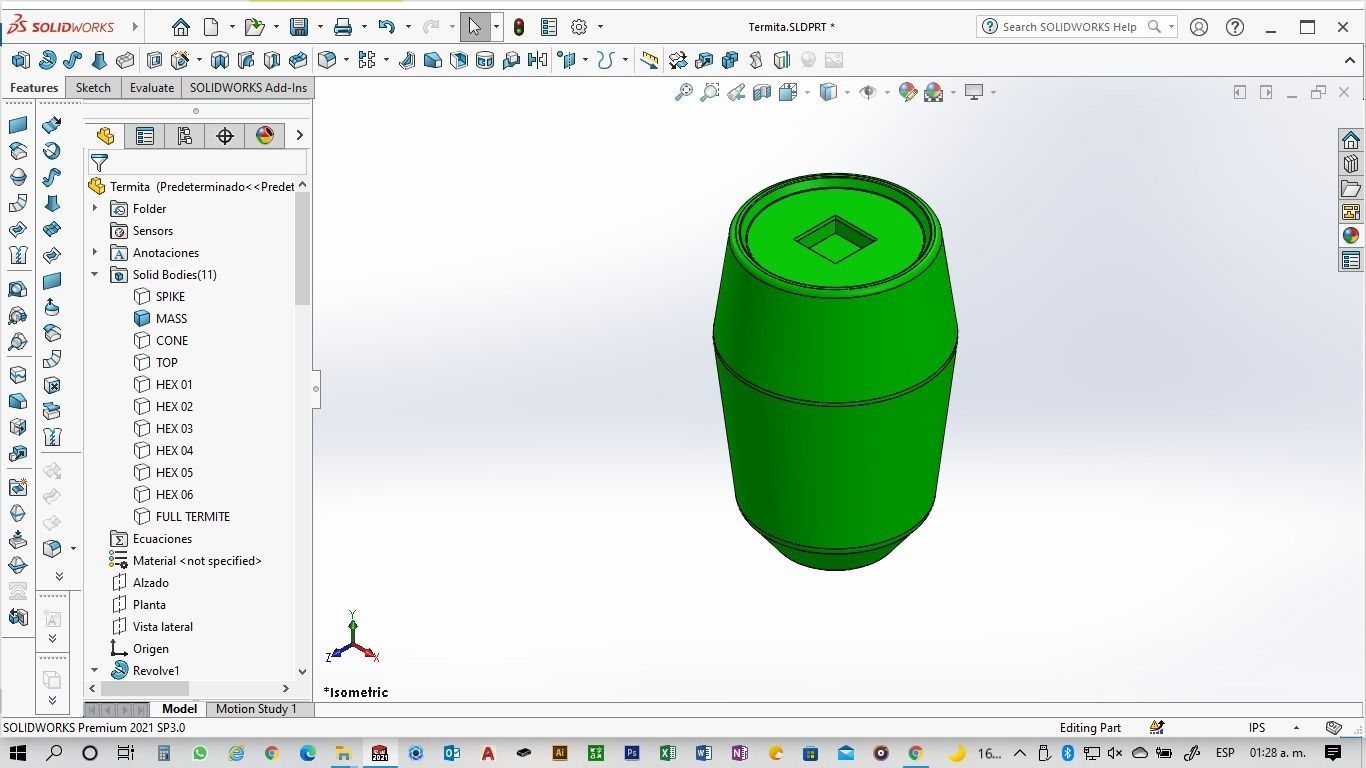
Task: Open the PropertyManager tab icon
Action: [145, 136]
